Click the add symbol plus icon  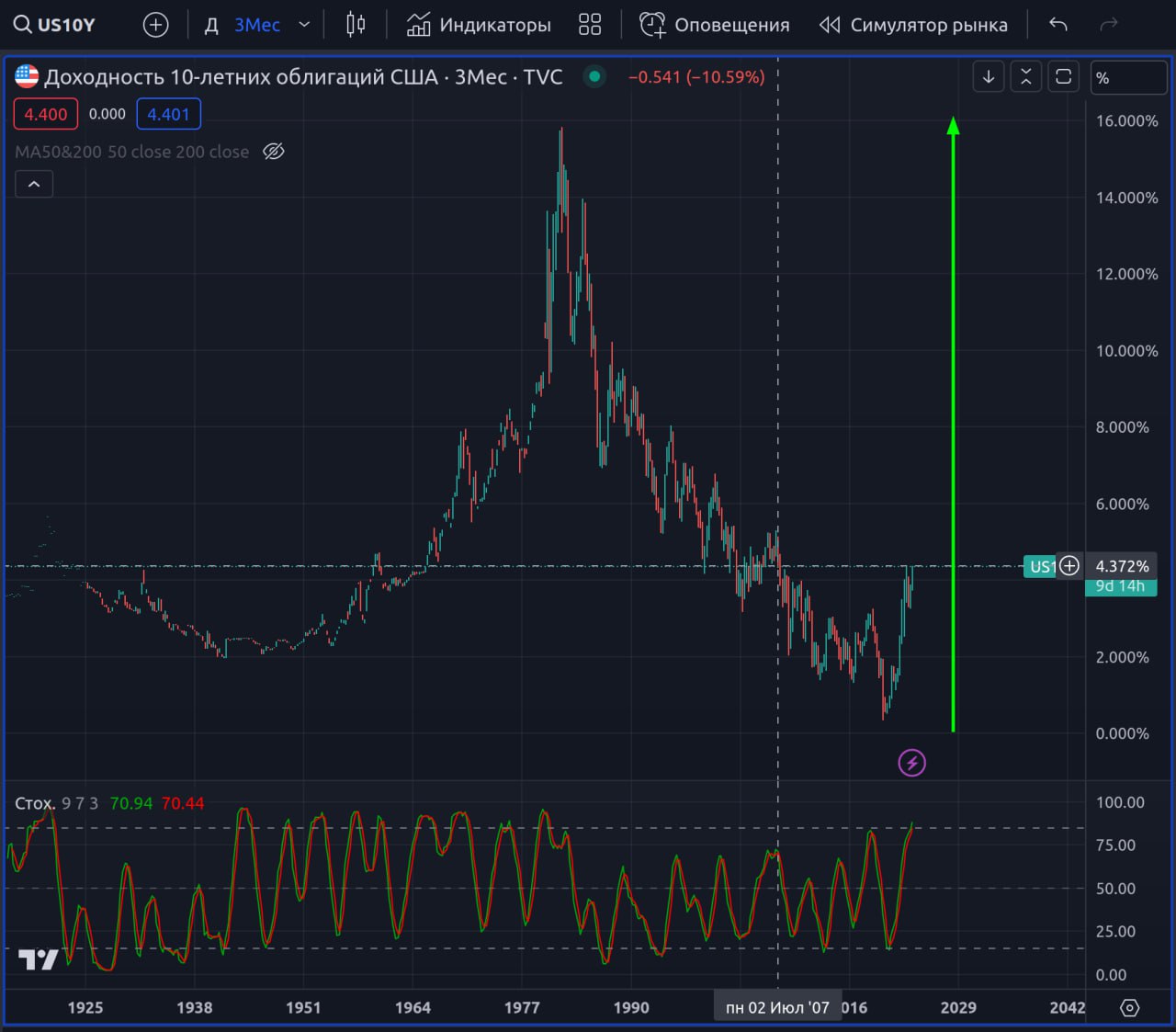(x=156, y=25)
